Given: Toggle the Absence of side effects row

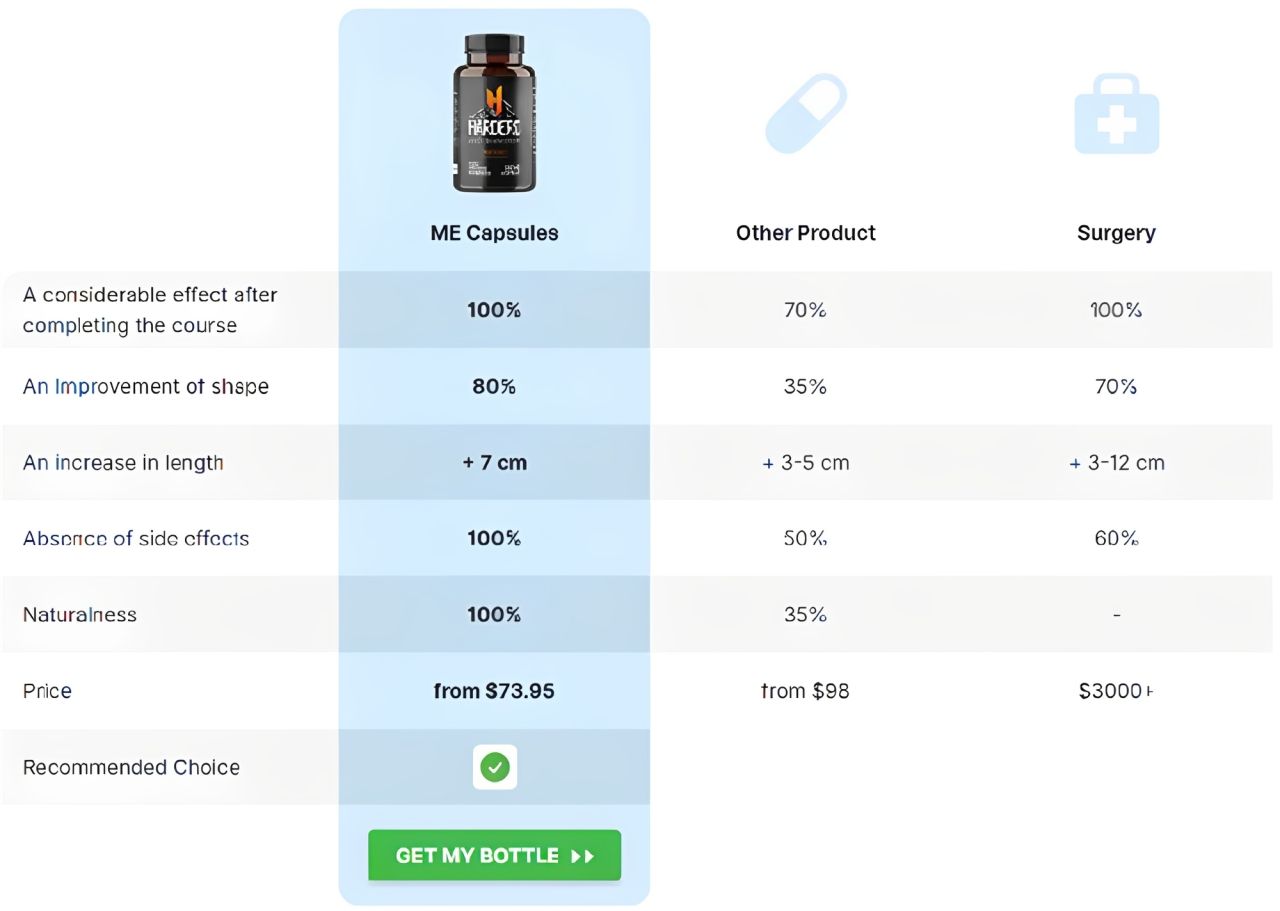Looking at the screenshot, I should pyautogui.click(x=135, y=538).
